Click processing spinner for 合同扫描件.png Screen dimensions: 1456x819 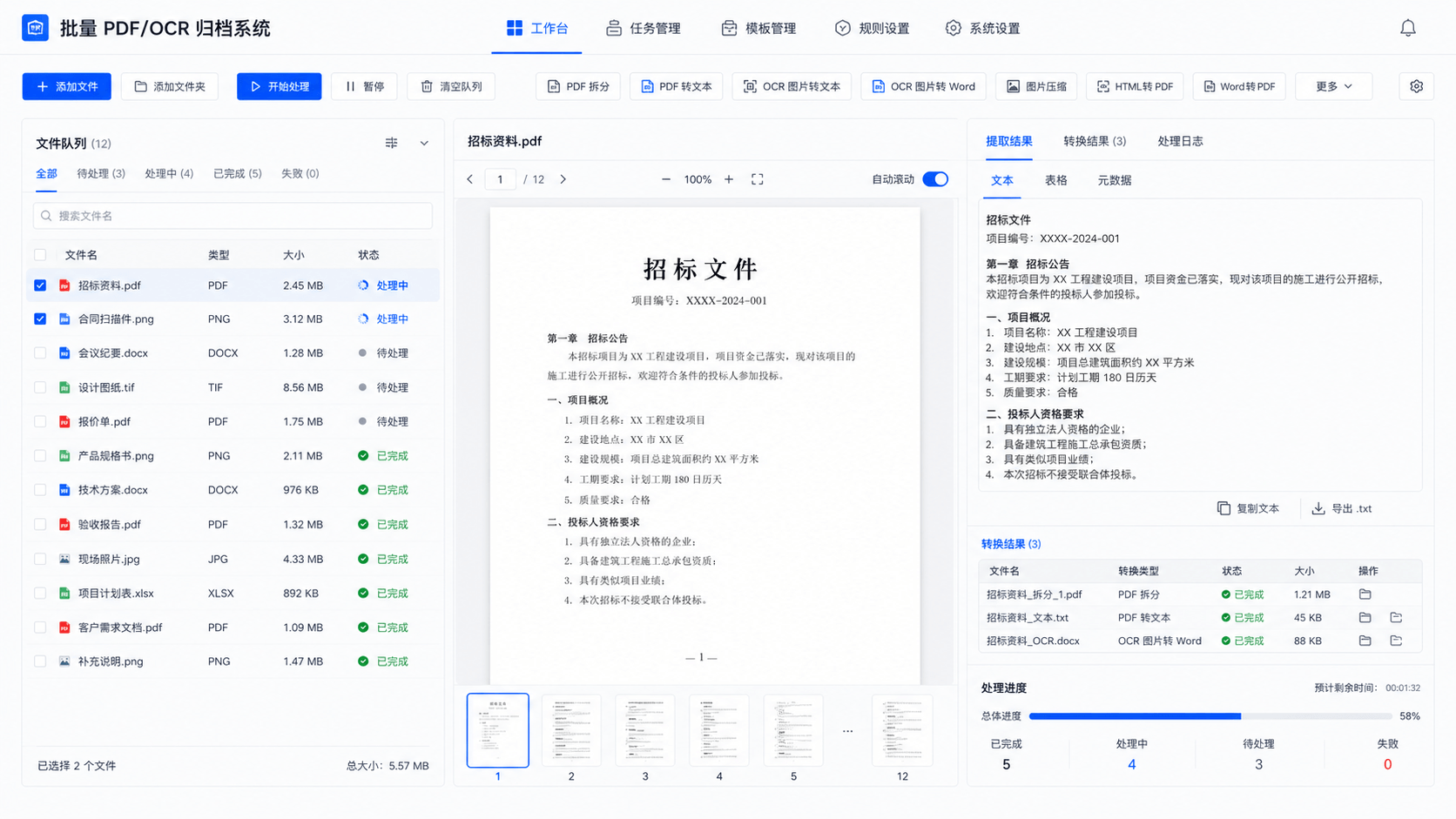point(363,319)
